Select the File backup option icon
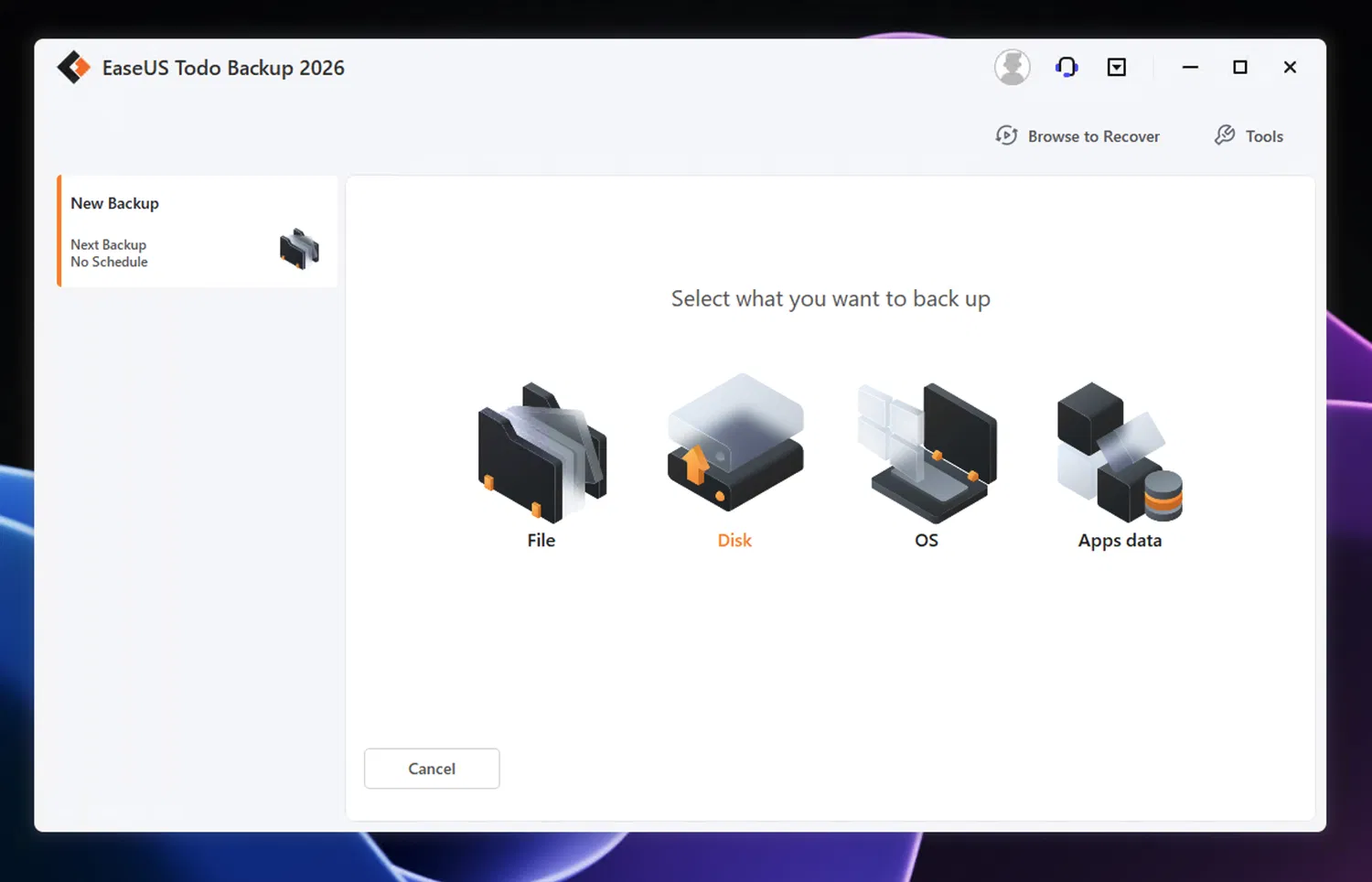The width and height of the screenshot is (1372, 882). click(541, 452)
